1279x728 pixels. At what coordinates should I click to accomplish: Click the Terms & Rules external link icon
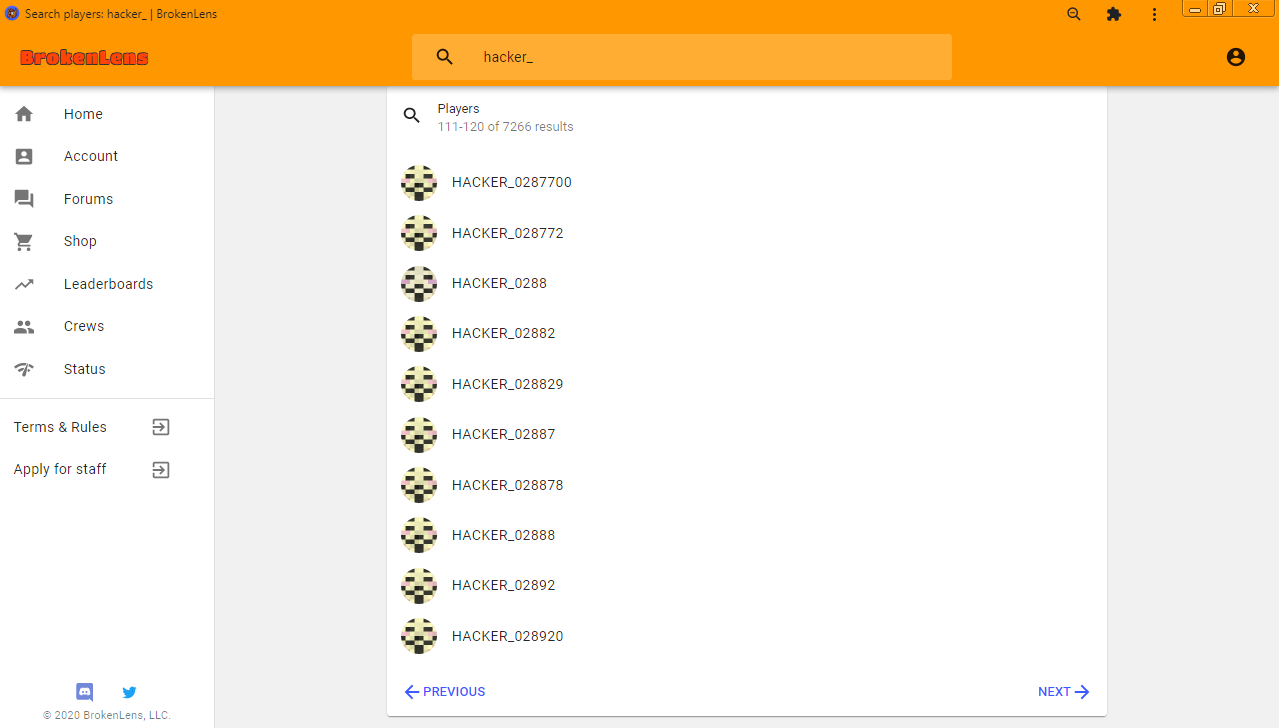[161, 427]
